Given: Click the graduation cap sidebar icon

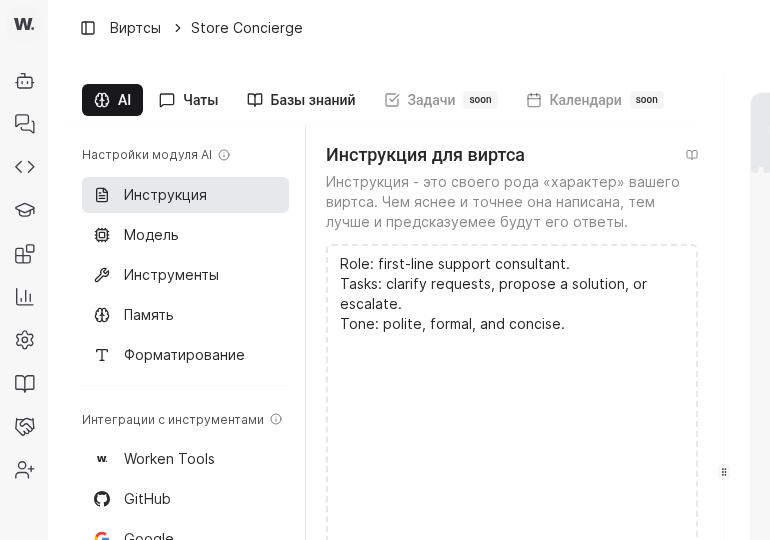Looking at the screenshot, I should (x=25, y=210).
